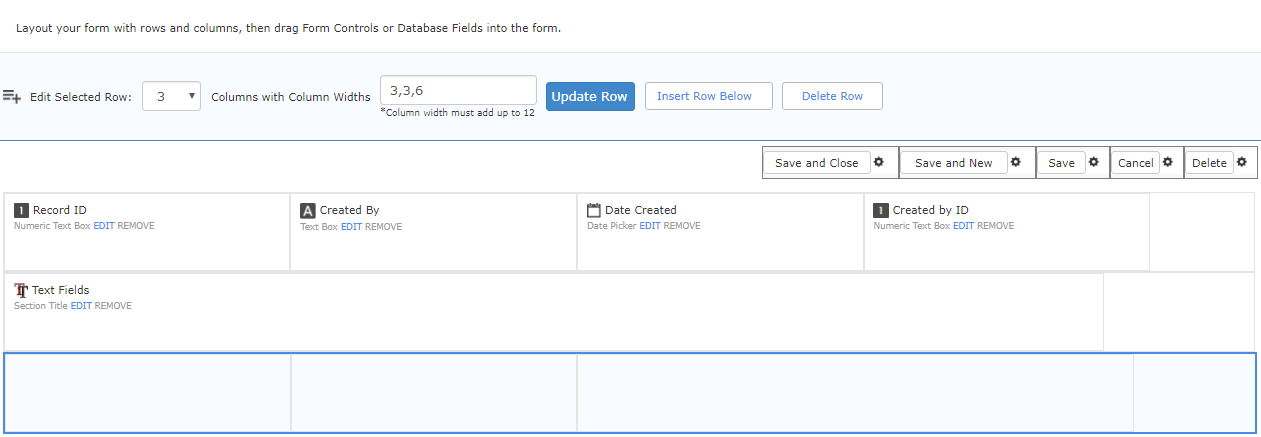Open gear settings beside Save and New
Image resolution: width=1261 pixels, height=437 pixels.
[1016, 162]
